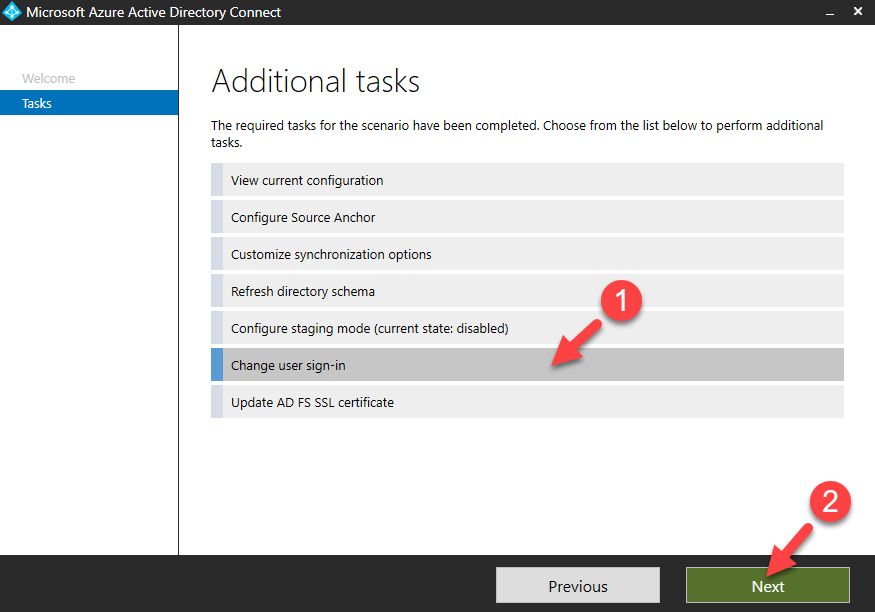Select View current configuration task
The height and width of the screenshot is (612, 875).
pos(527,180)
